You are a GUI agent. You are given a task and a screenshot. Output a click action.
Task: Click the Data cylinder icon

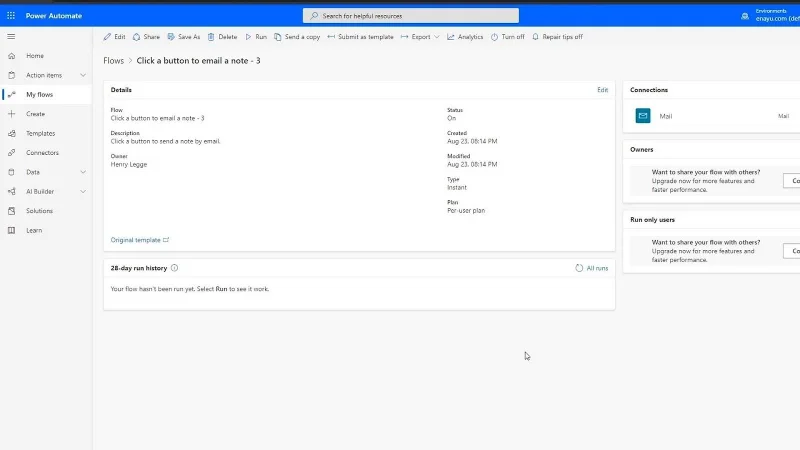click(12, 172)
